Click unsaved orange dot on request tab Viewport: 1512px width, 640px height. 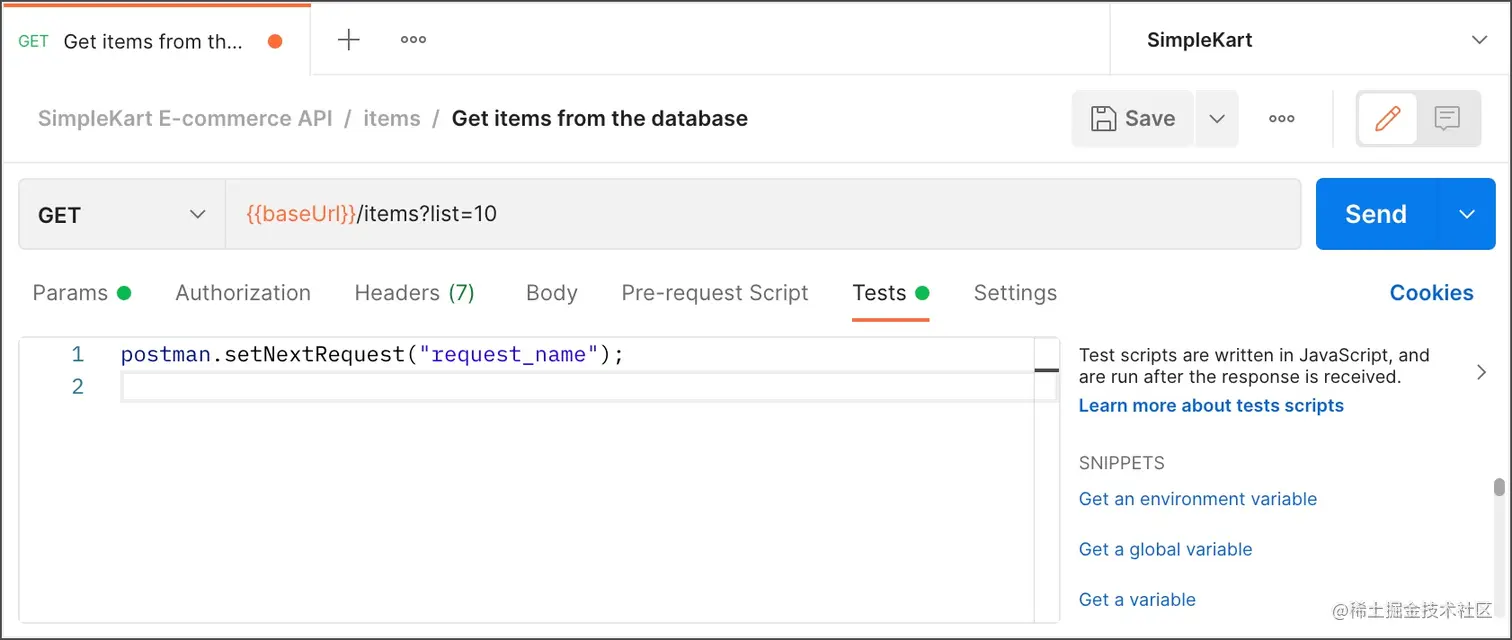point(275,41)
